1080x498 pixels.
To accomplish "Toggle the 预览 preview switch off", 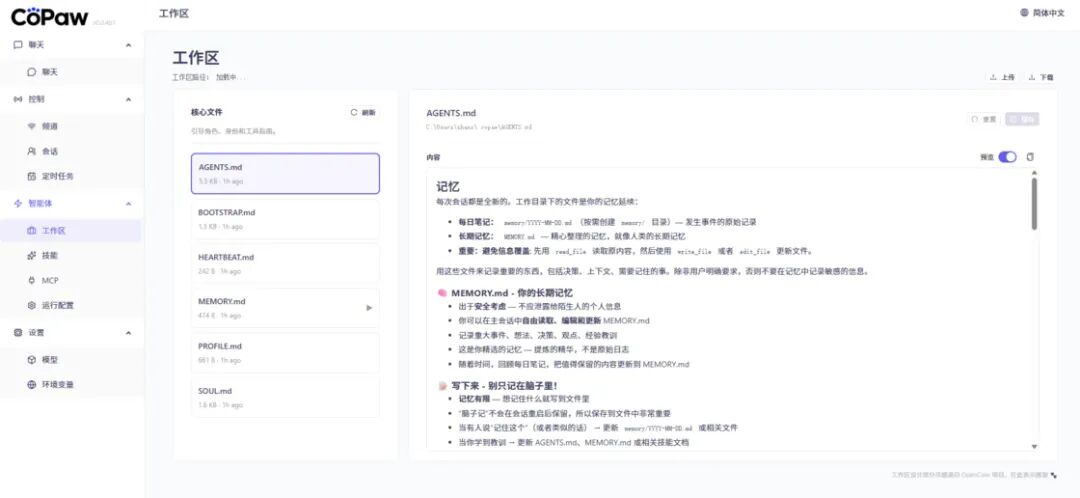I will tap(1008, 157).
